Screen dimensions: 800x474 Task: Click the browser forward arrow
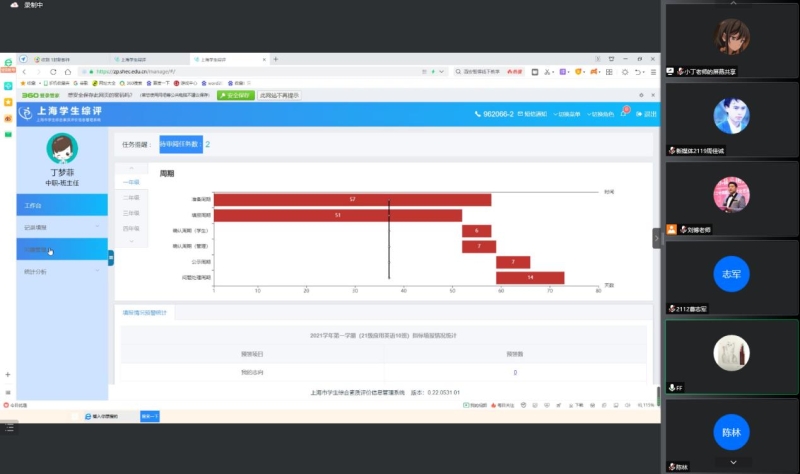(x=38, y=72)
